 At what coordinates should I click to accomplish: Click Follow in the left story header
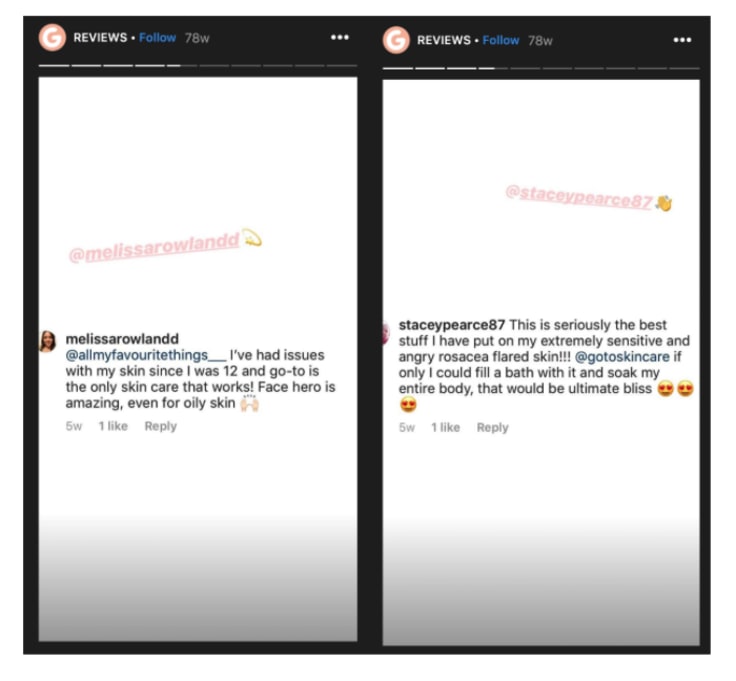(x=157, y=38)
